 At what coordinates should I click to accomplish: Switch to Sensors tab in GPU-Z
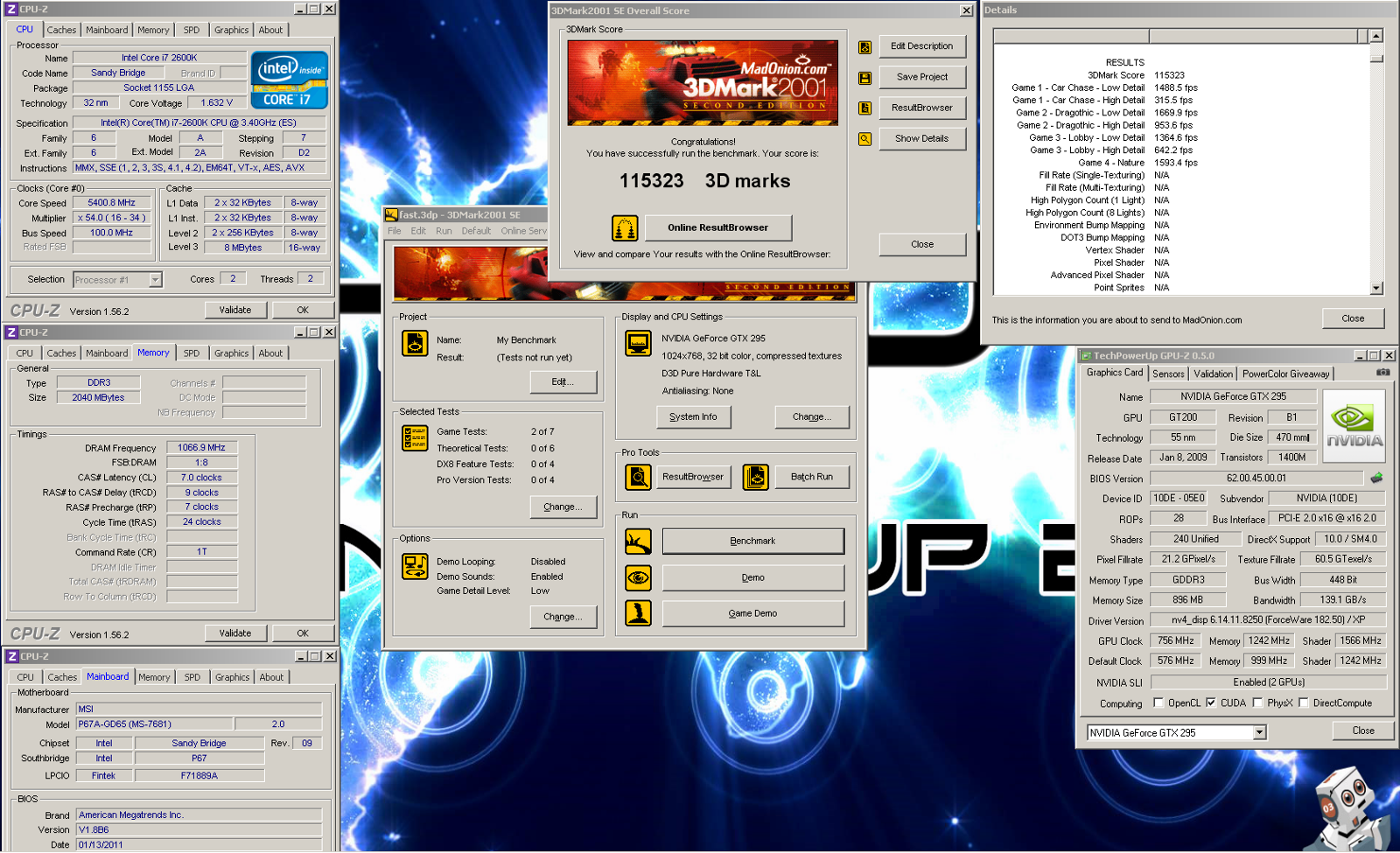(1168, 374)
